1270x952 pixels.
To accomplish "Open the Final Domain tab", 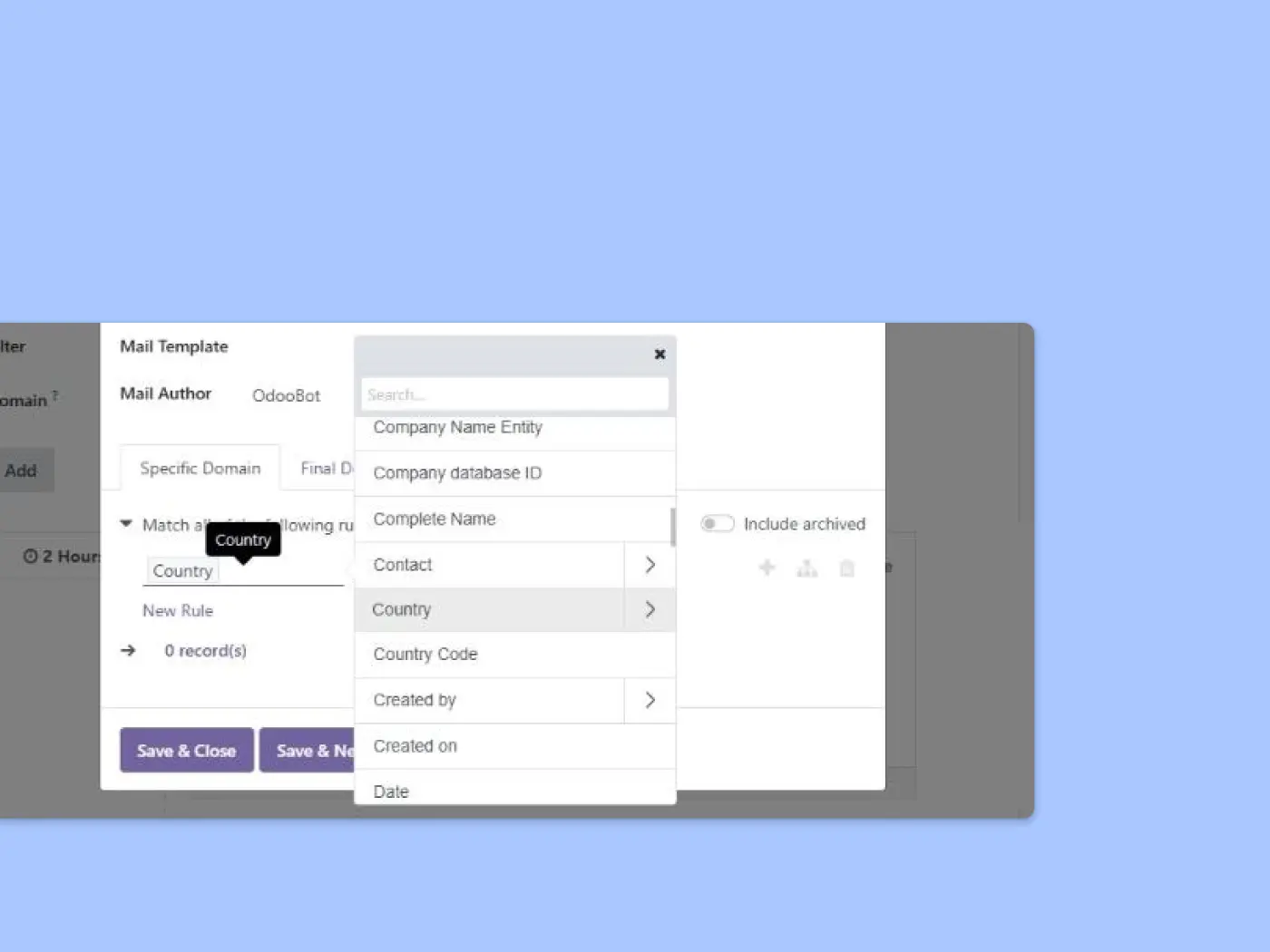I will click(327, 469).
